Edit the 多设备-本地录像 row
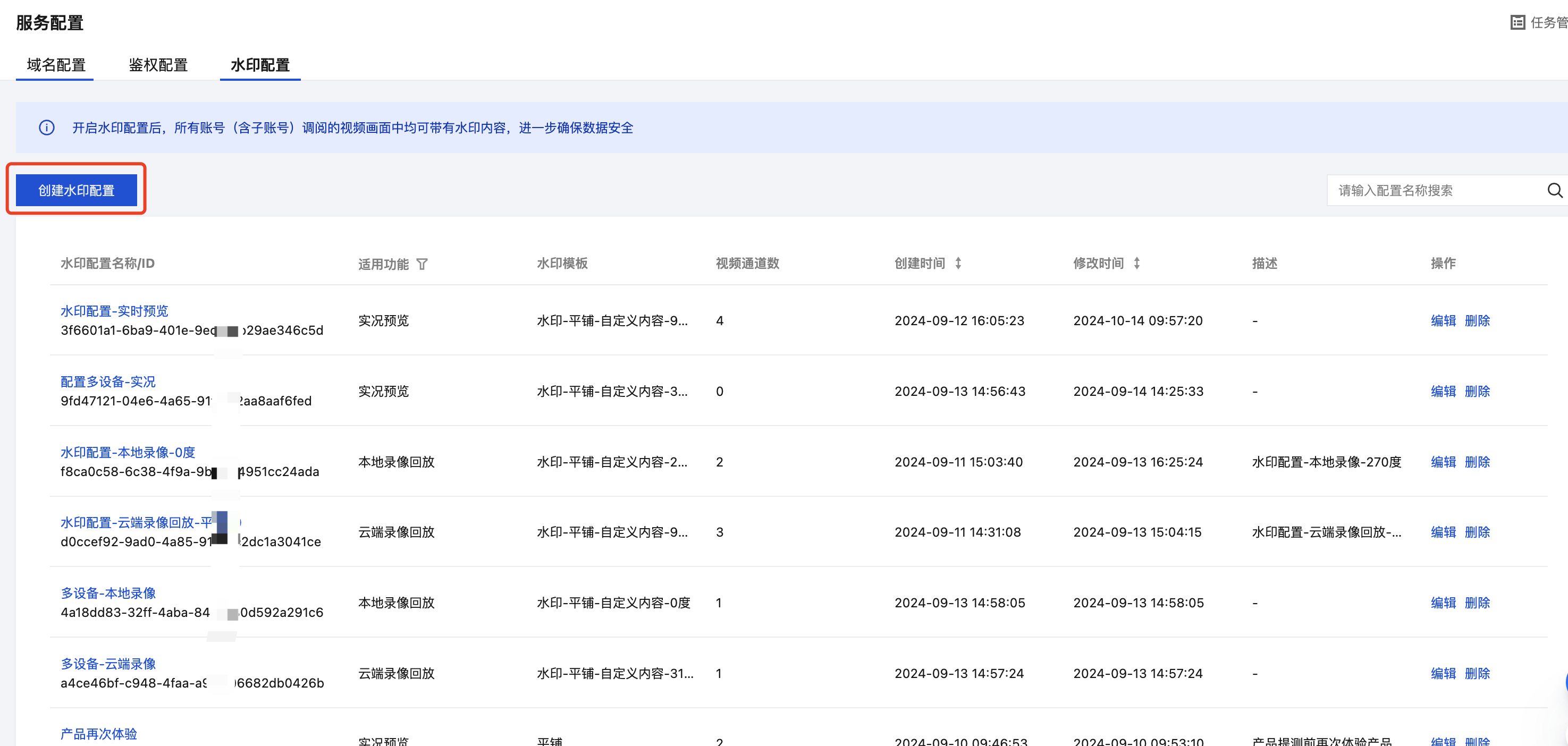The image size is (1568, 746). [1443, 603]
